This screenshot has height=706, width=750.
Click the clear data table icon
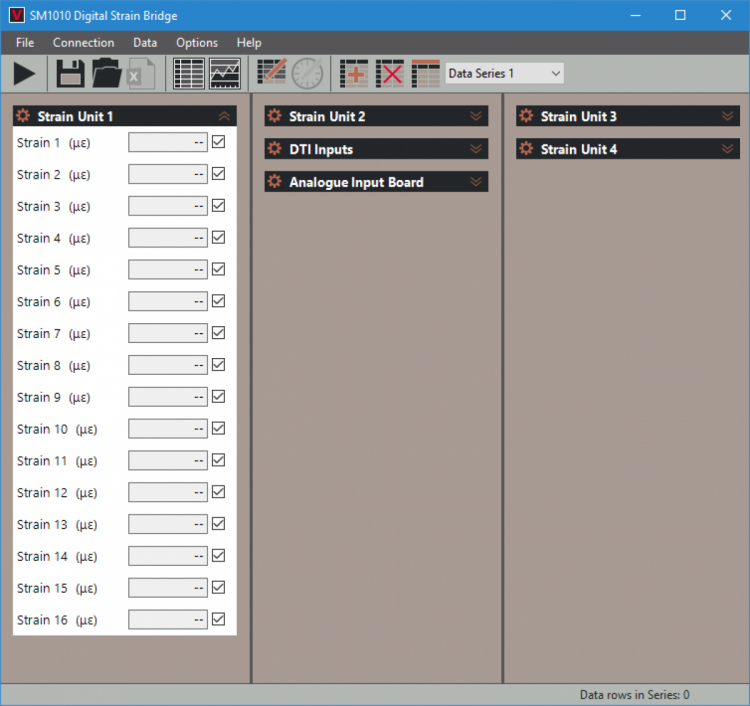point(426,74)
